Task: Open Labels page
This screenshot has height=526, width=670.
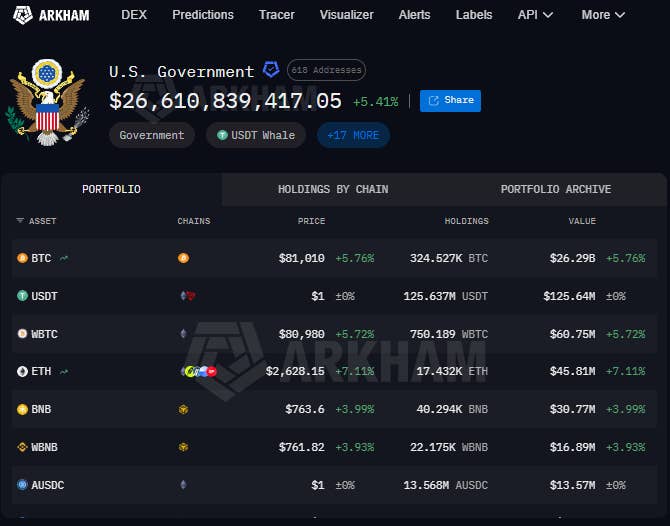Action: point(474,15)
